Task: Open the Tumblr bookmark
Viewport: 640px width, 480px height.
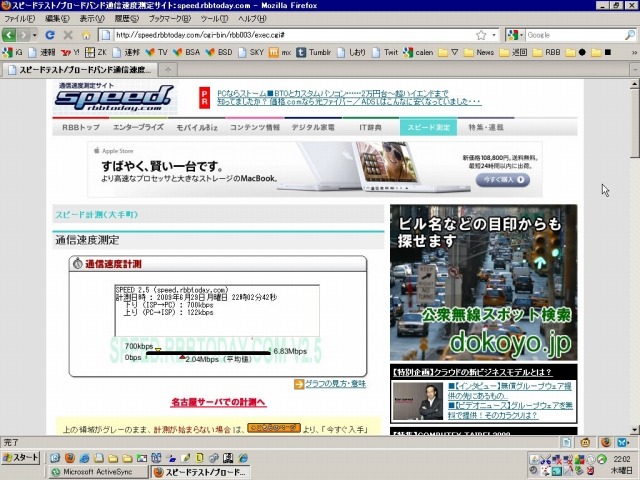Action: (313, 52)
